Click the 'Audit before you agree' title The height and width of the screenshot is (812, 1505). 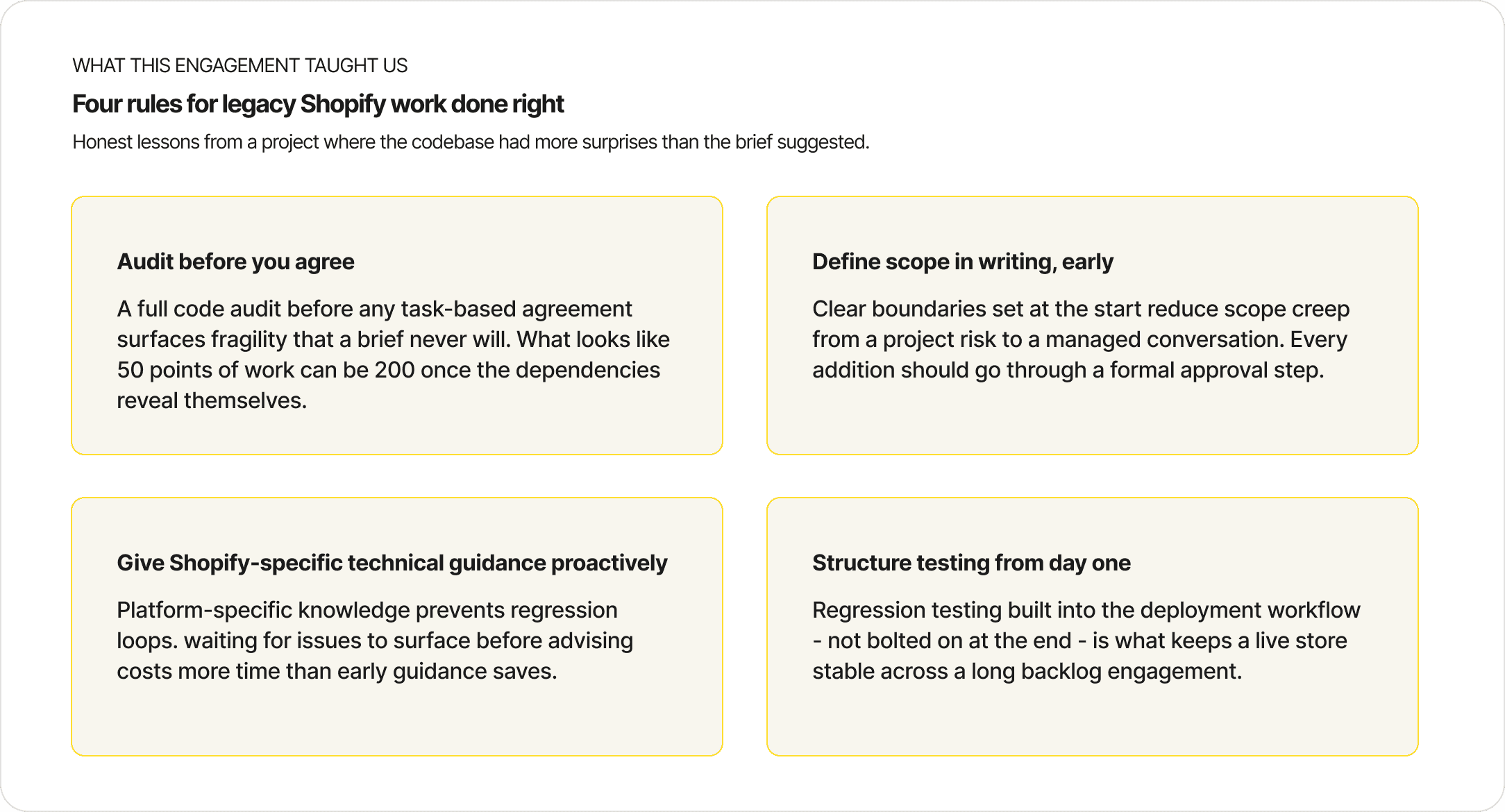point(235,262)
